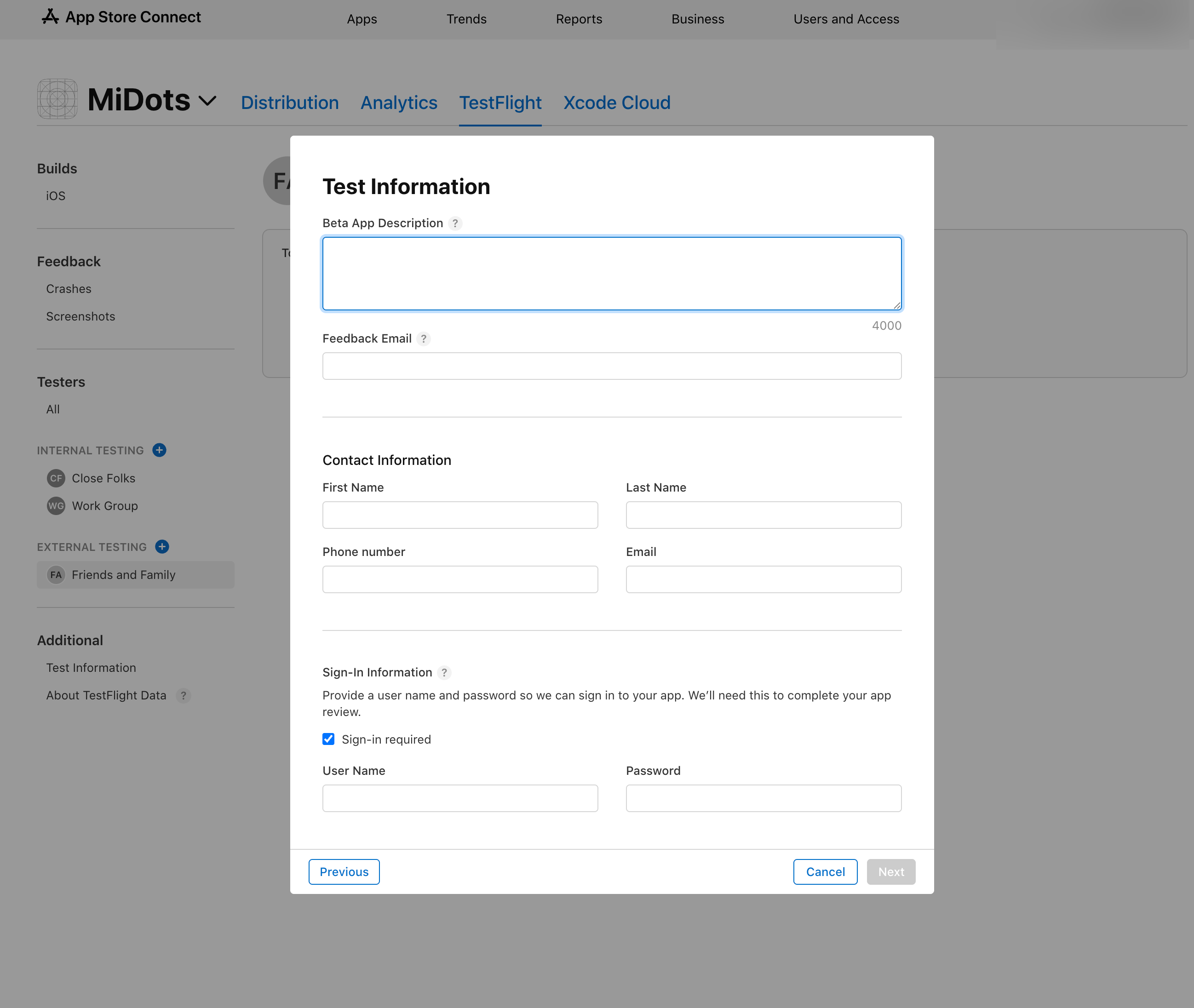Switch to the Distribution tab
Image resolution: width=1194 pixels, height=1008 pixels.
290,103
